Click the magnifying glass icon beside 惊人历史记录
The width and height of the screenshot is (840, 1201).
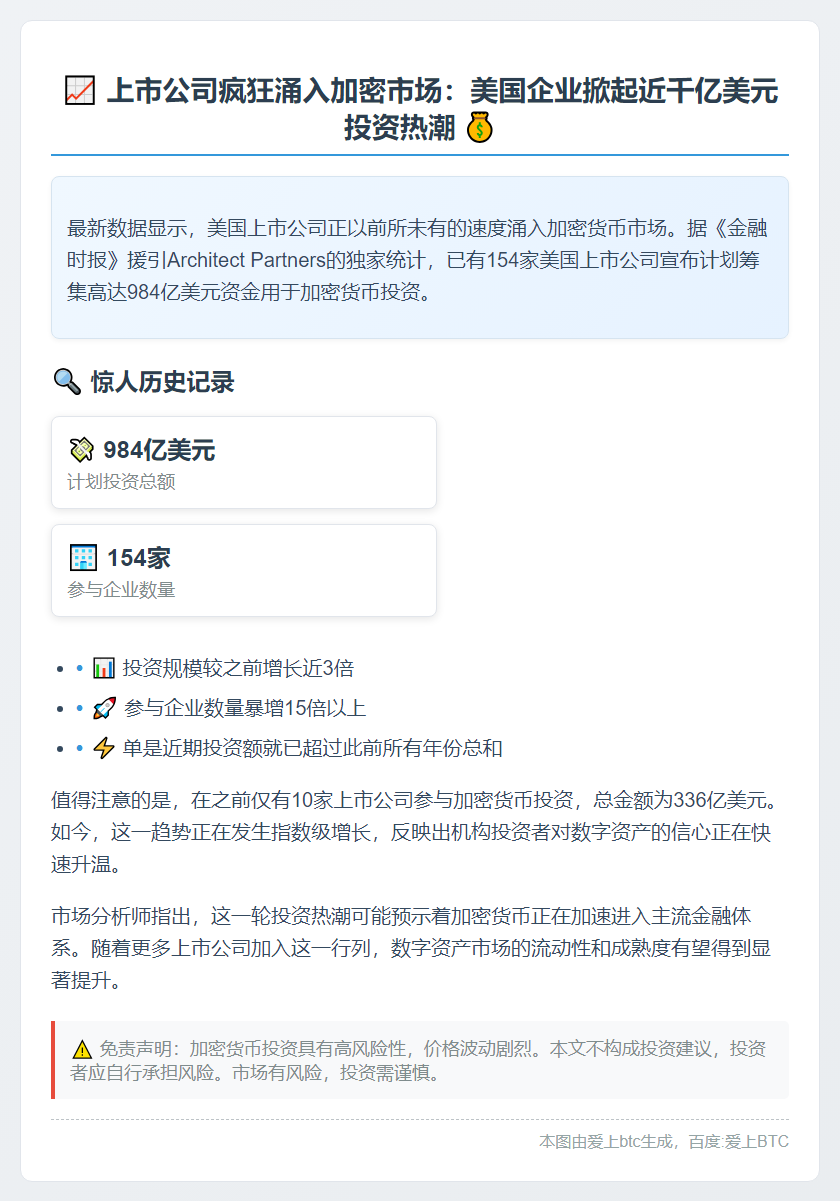pyautogui.click(x=66, y=381)
